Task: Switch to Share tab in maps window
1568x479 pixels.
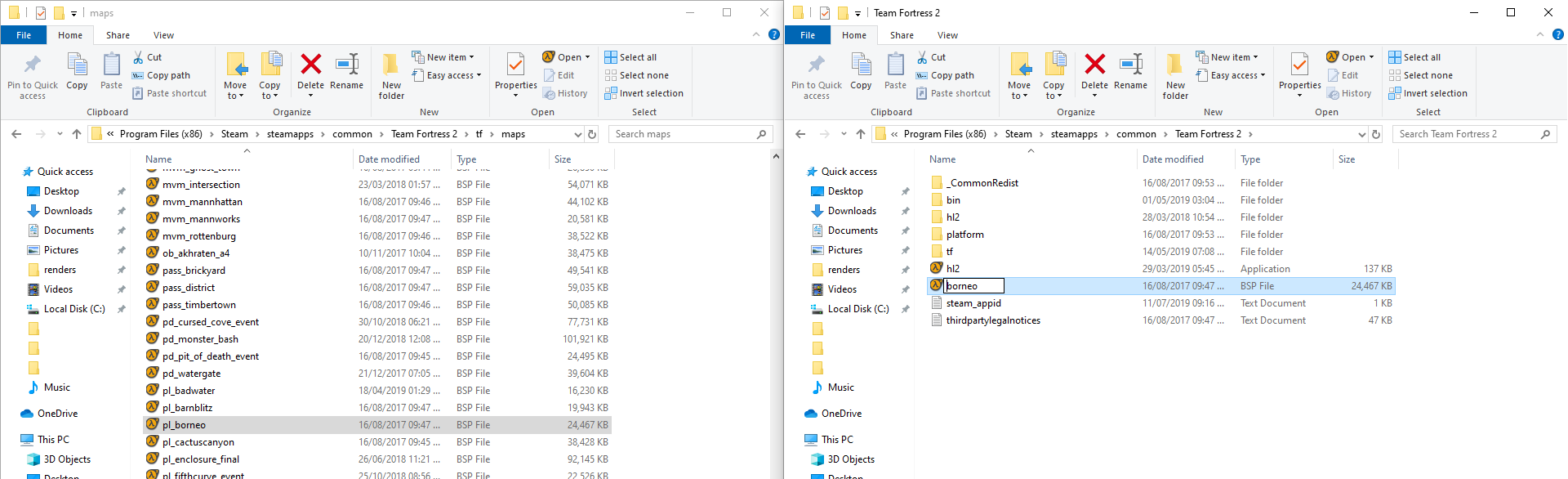Action: pos(118,35)
